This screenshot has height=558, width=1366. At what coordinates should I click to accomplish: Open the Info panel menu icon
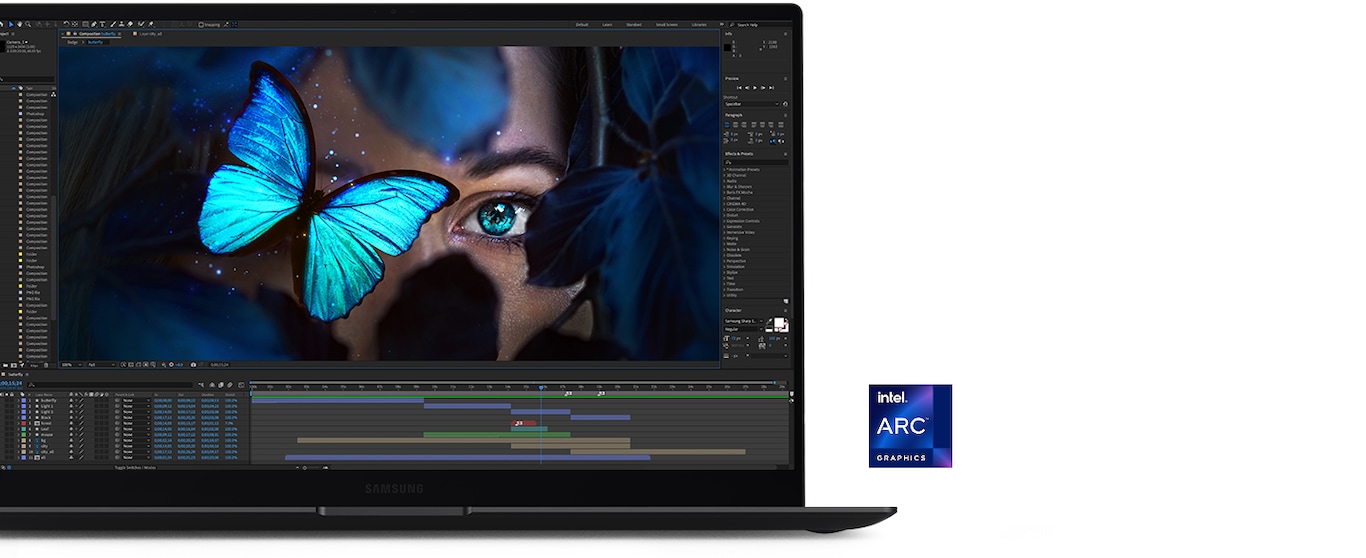click(785, 34)
